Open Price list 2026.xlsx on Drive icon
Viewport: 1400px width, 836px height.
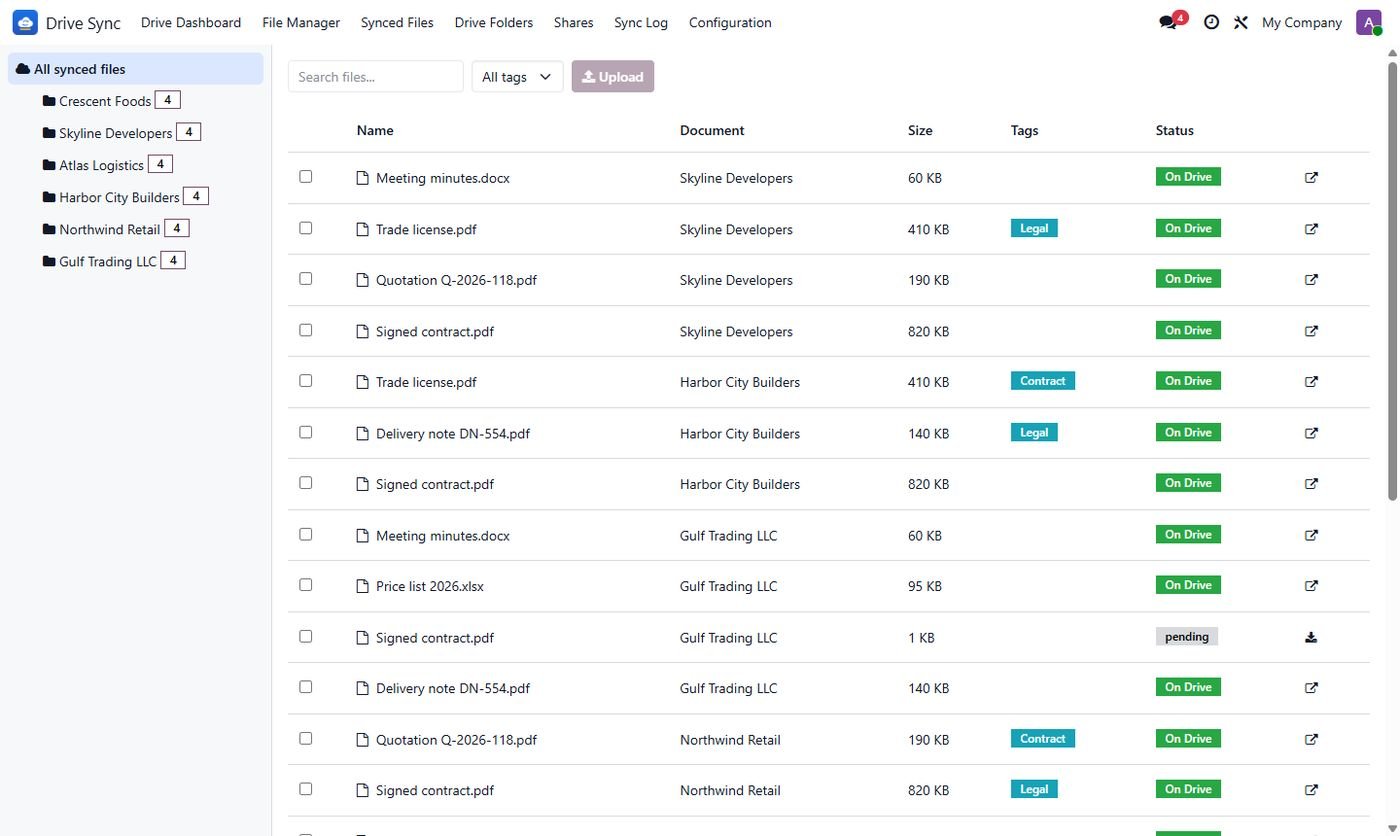click(1311, 586)
